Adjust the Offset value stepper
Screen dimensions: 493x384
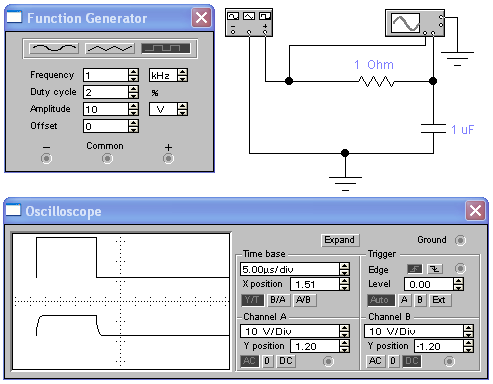pyautogui.click(x=133, y=126)
